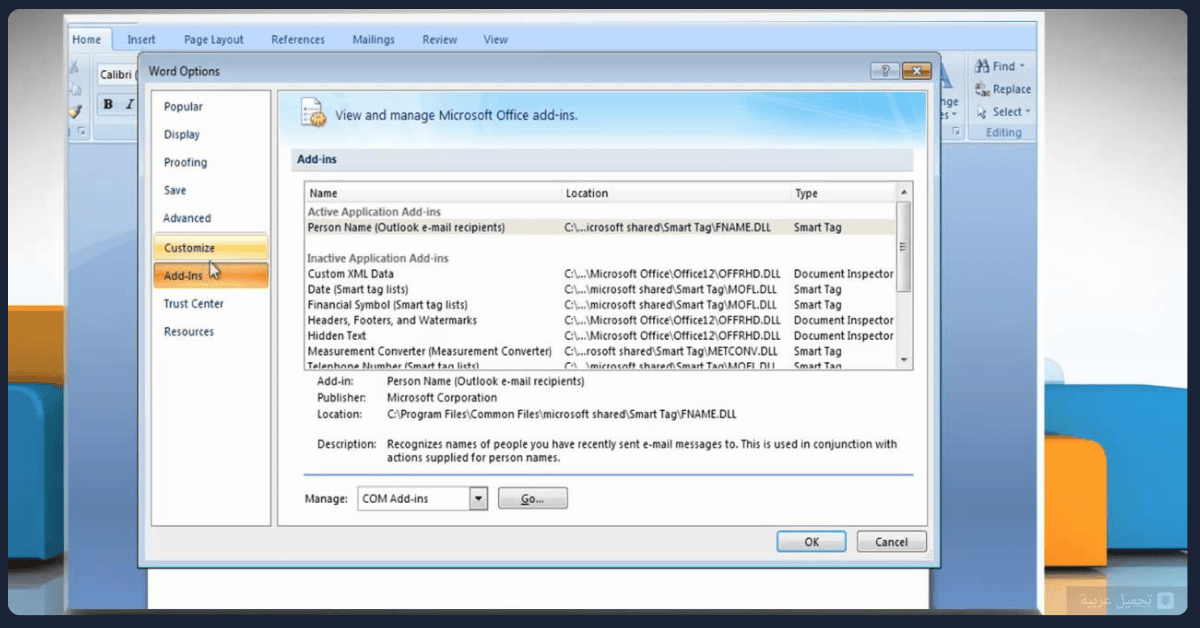Switch to the Home ribbon tab
Image resolution: width=1200 pixels, height=628 pixels.
point(87,40)
